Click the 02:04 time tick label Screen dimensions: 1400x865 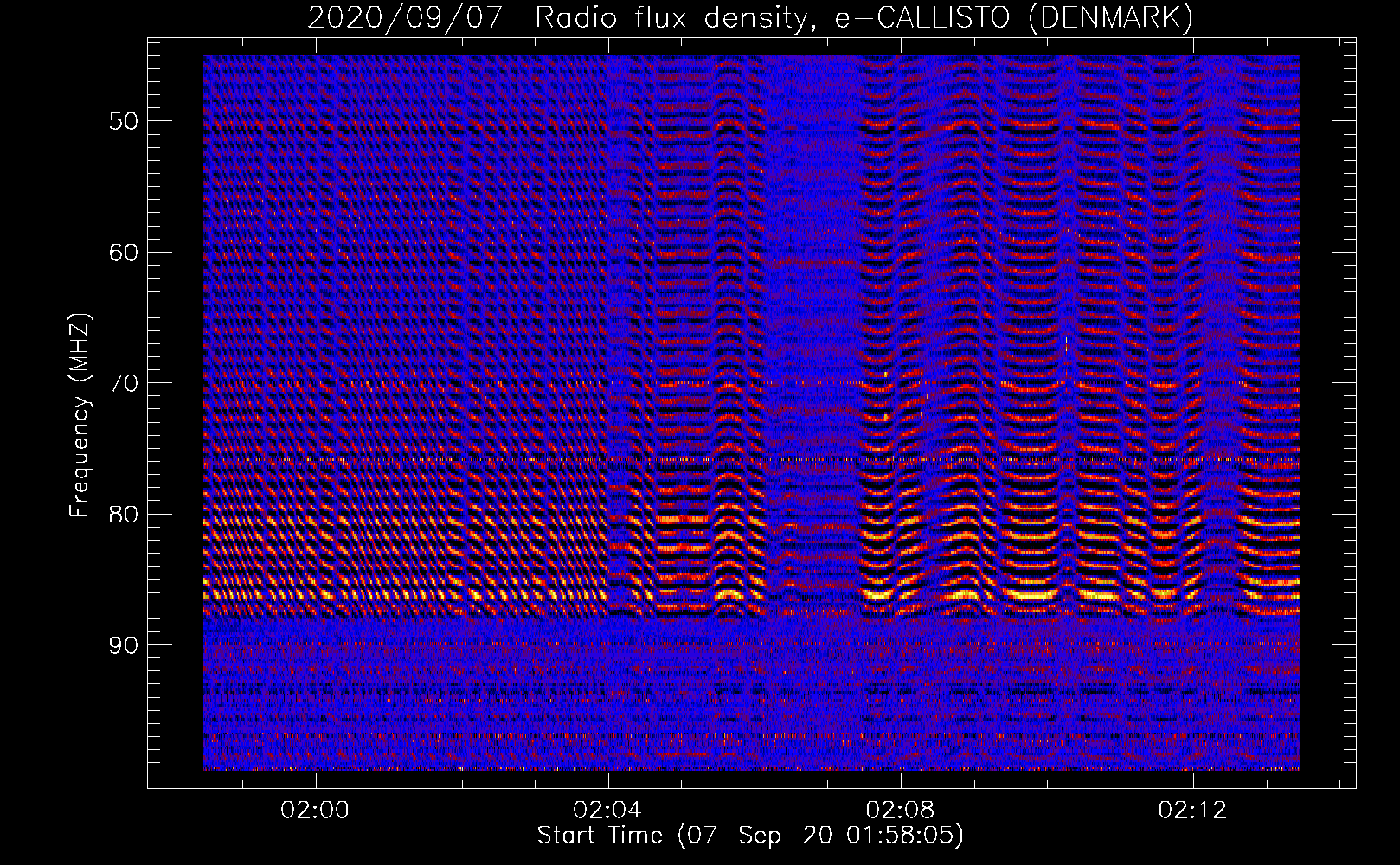pyautogui.click(x=607, y=810)
